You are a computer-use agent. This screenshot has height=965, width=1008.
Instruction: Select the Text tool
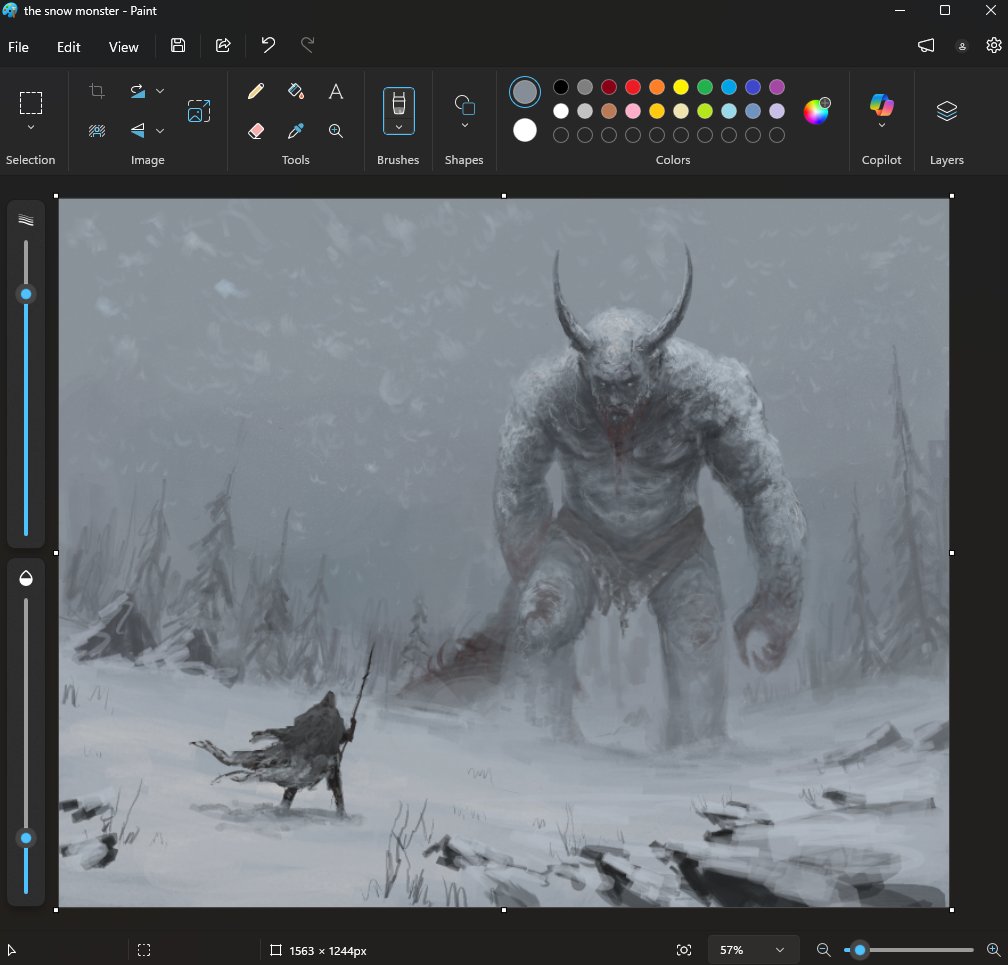click(336, 91)
